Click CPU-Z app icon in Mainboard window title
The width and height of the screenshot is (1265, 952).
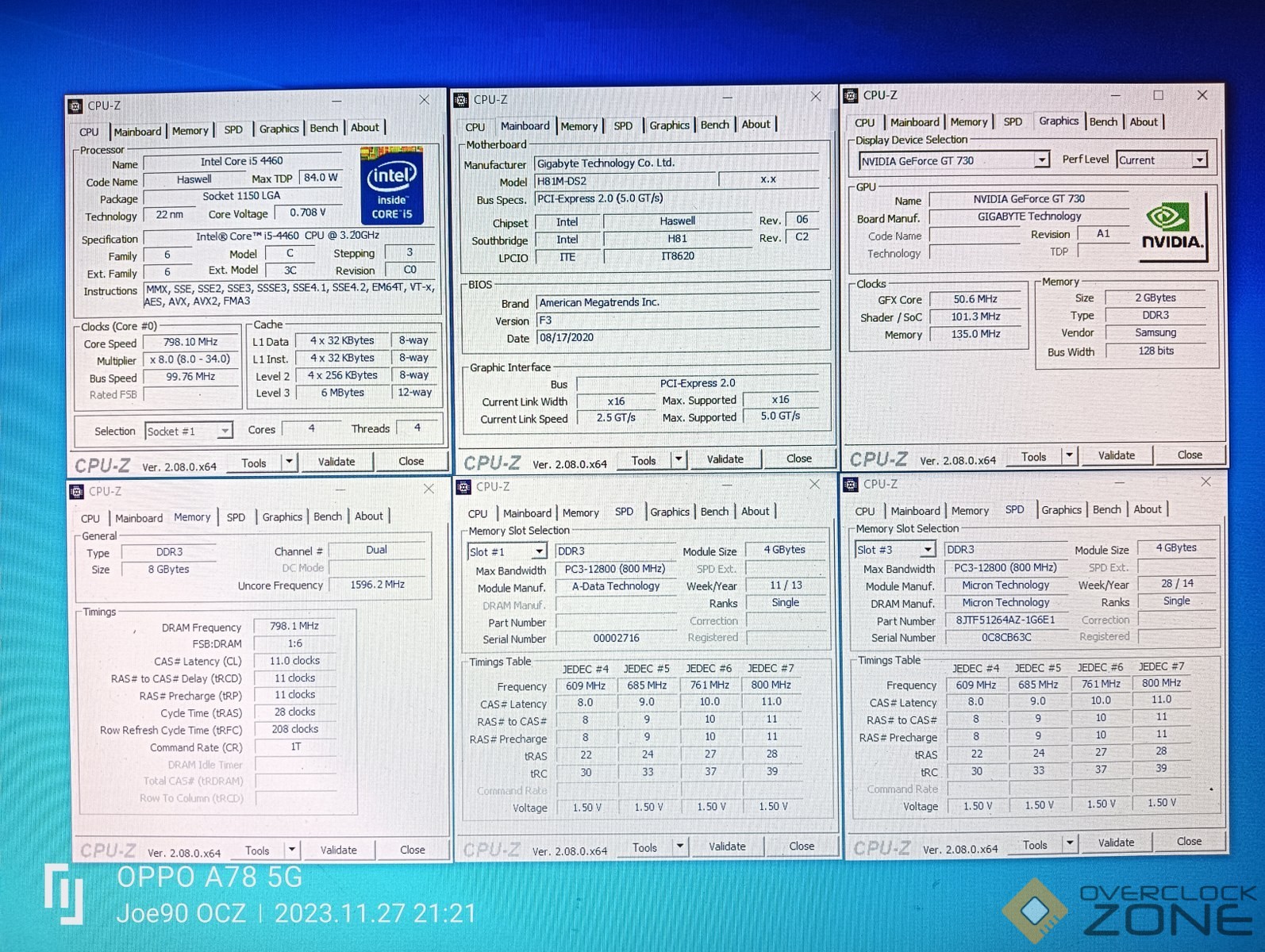pyautogui.click(x=461, y=100)
